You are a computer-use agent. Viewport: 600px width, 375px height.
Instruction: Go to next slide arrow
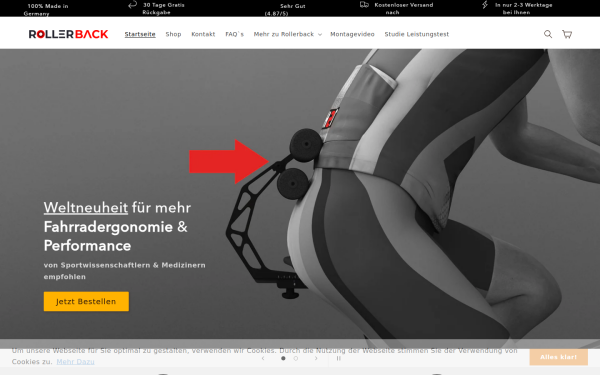(316, 358)
